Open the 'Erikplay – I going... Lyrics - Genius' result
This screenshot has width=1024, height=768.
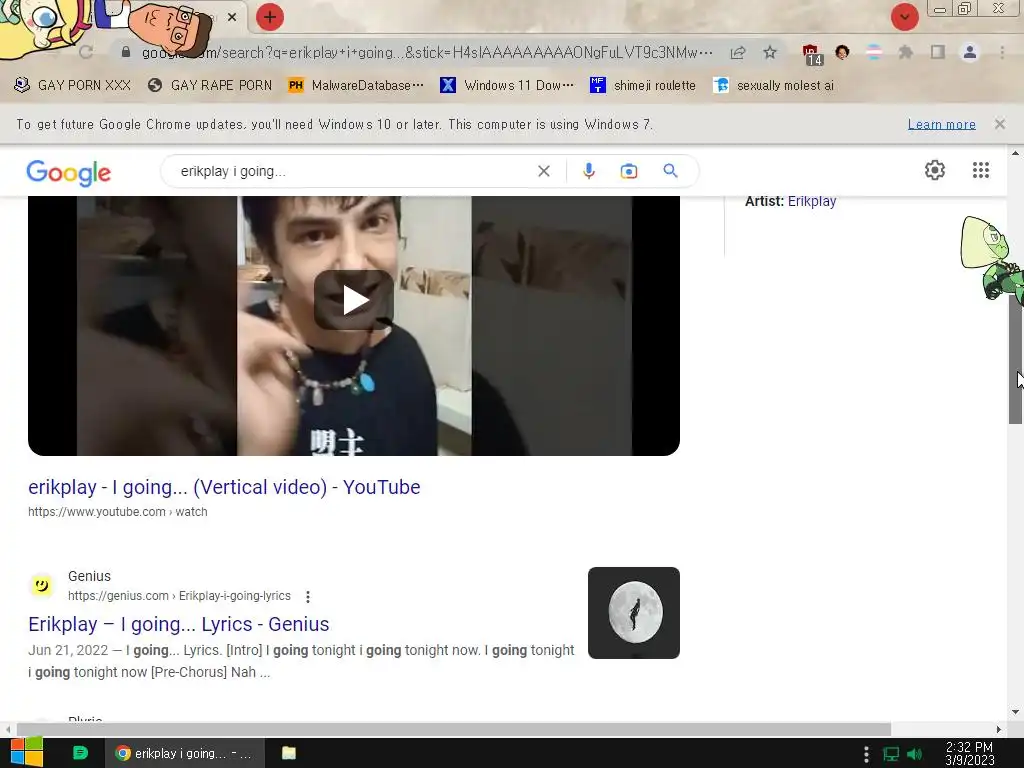point(178,624)
